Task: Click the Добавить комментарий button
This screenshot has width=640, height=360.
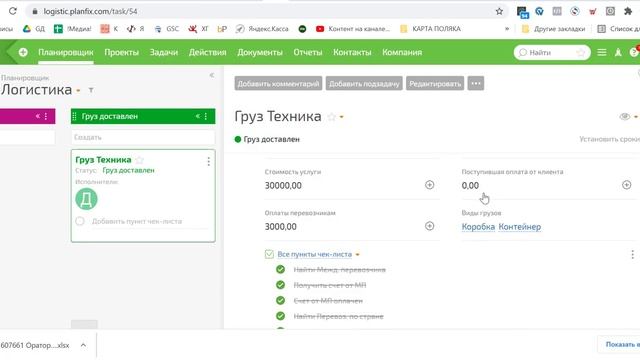Action: point(278,84)
